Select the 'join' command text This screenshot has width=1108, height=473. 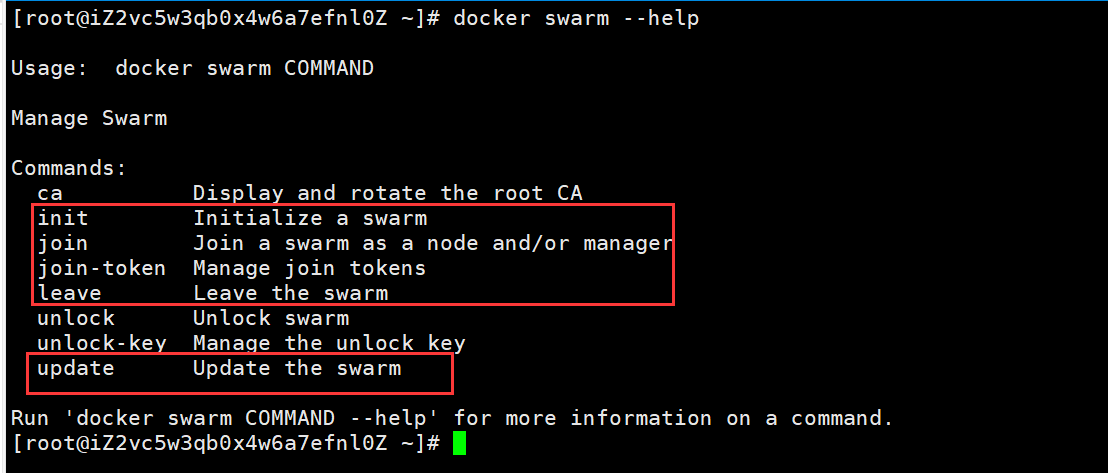pos(63,243)
